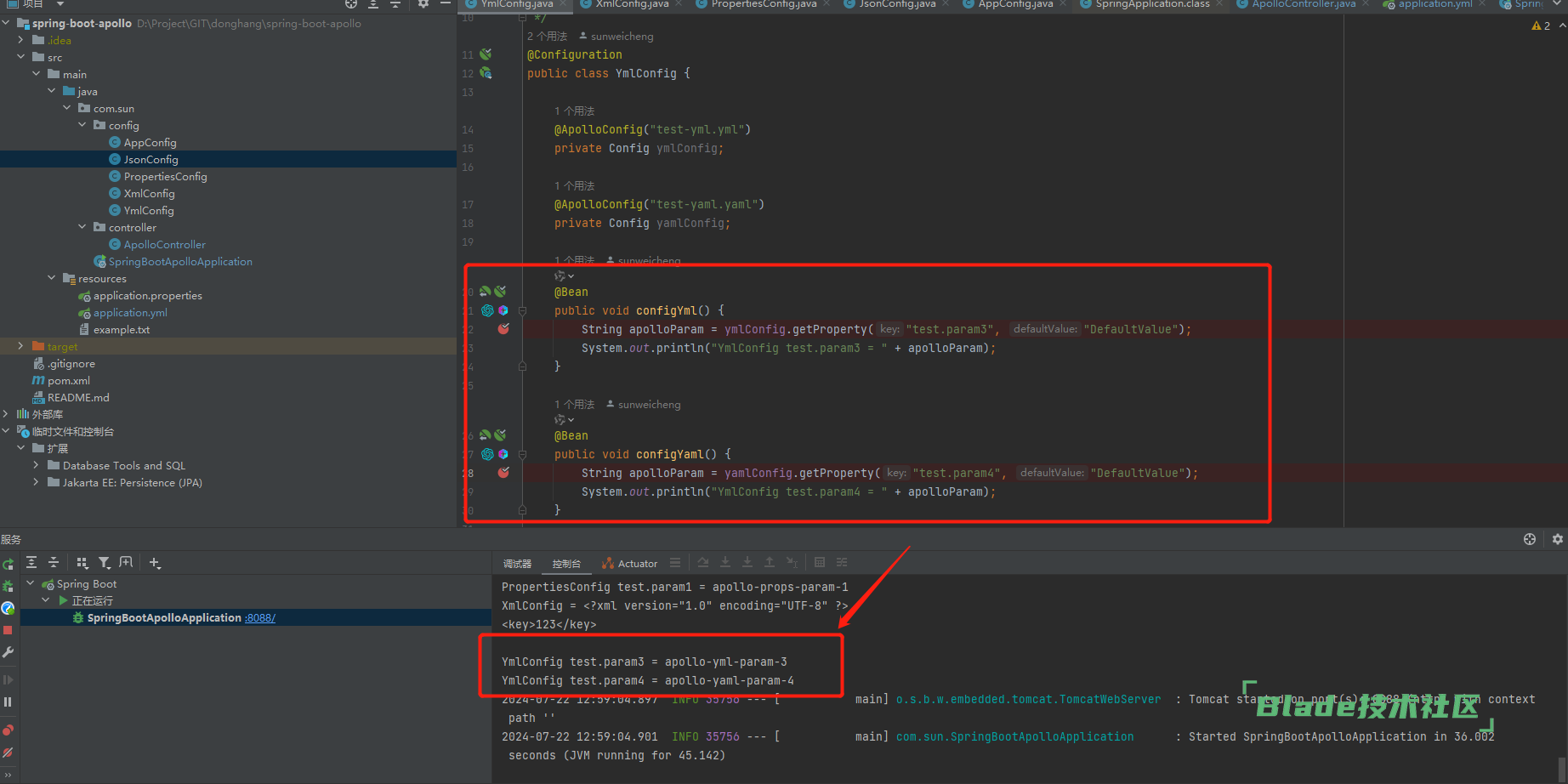The image size is (1568, 784).
Task: Click the debug rerun bug icon in Services sidebar
Action: 8,586
